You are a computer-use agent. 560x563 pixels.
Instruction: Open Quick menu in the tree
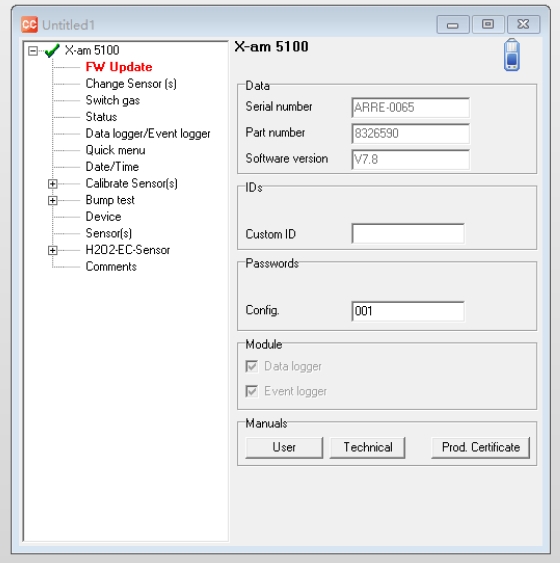[115, 150]
